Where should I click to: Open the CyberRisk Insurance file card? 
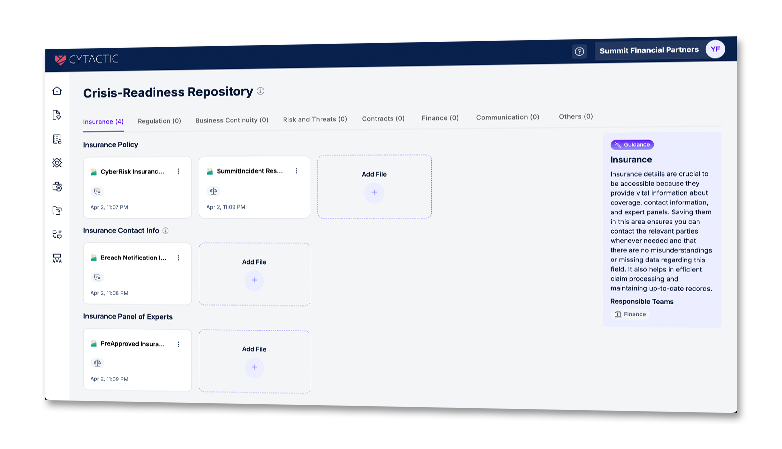(x=137, y=188)
